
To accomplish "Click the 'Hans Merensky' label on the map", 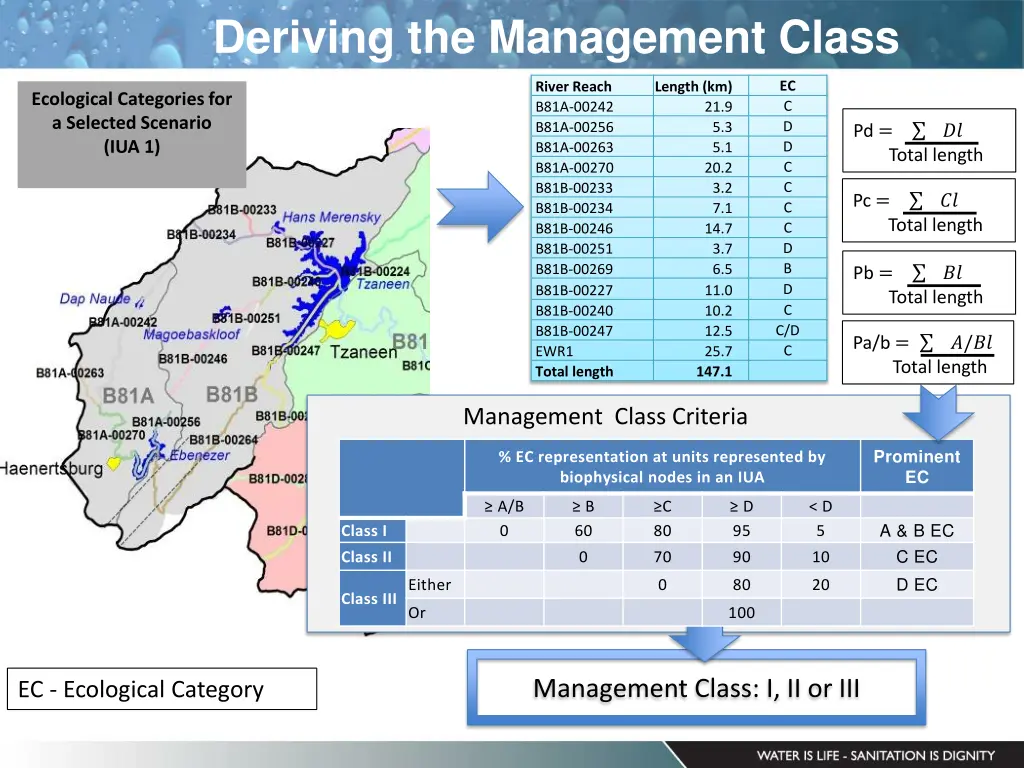I will tap(331, 217).
